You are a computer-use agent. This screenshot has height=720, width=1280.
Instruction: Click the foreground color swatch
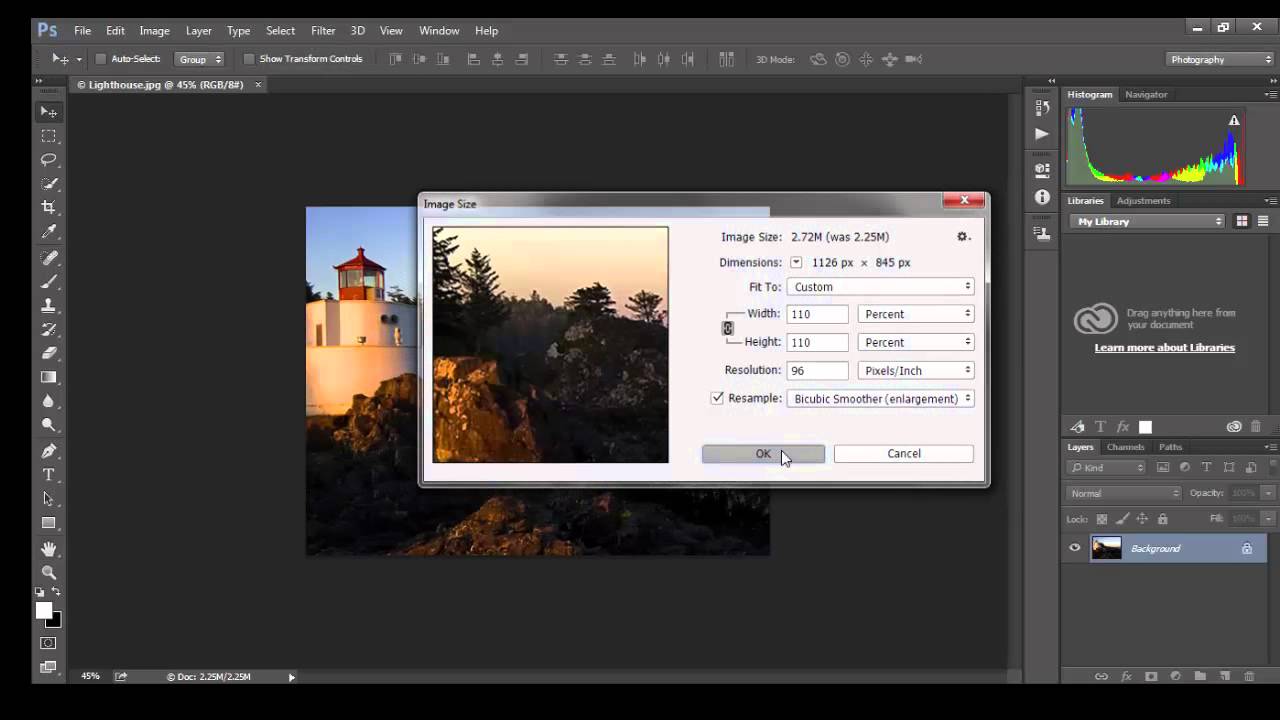pyautogui.click(x=44, y=610)
